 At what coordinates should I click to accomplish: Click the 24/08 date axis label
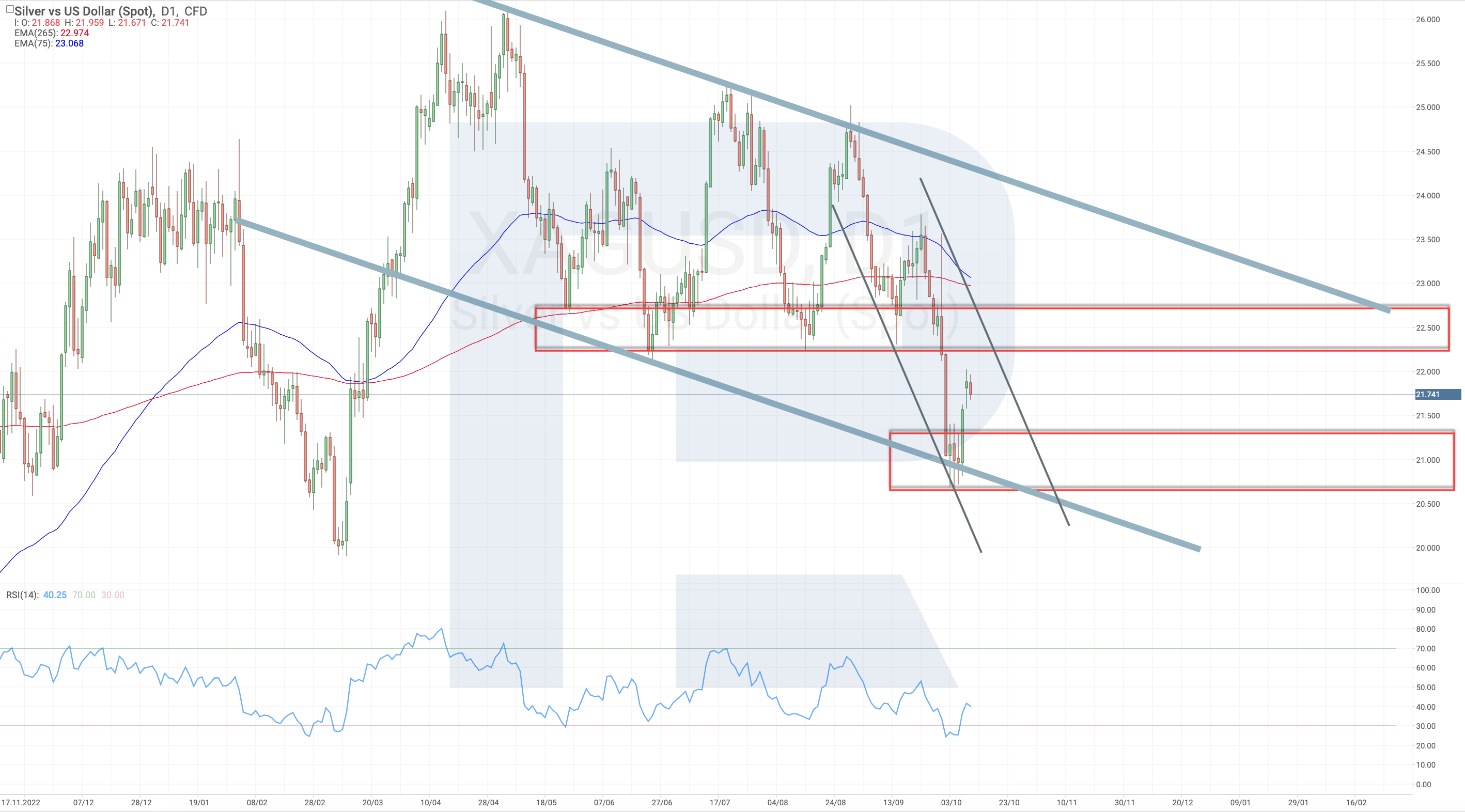(835, 803)
